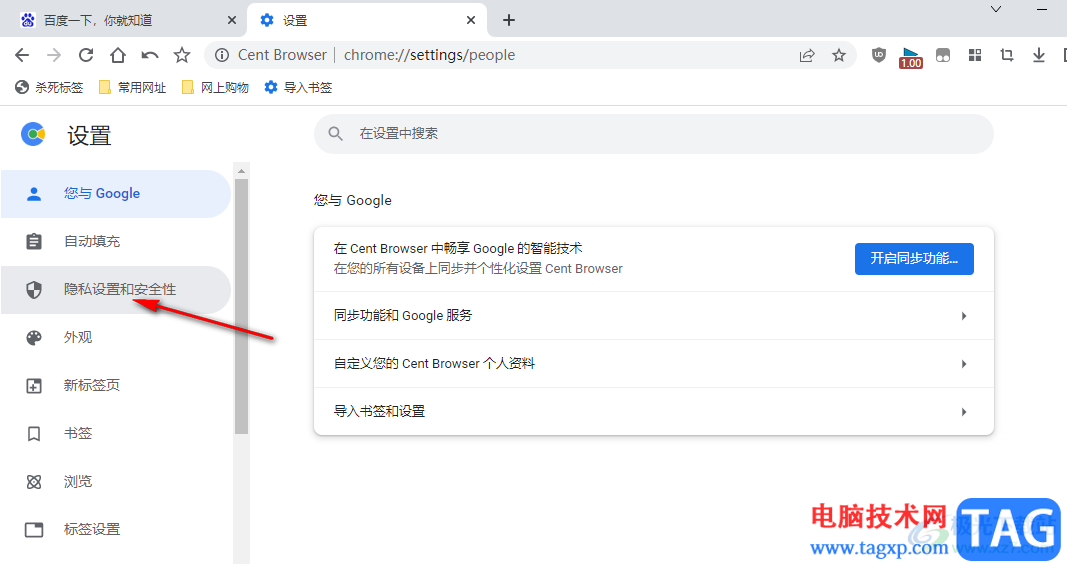Click the palette icon beside 外观
The width and height of the screenshot is (1067, 564).
pyautogui.click(x=33, y=337)
